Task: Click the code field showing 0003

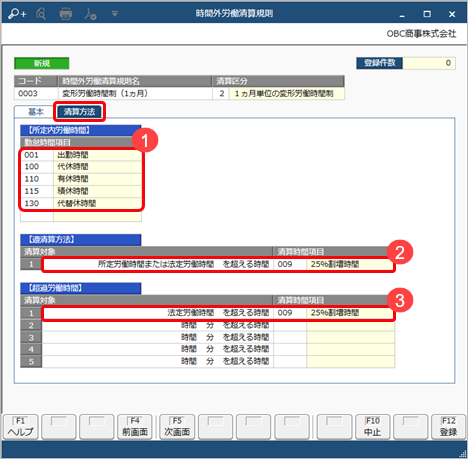Action: coord(36,93)
